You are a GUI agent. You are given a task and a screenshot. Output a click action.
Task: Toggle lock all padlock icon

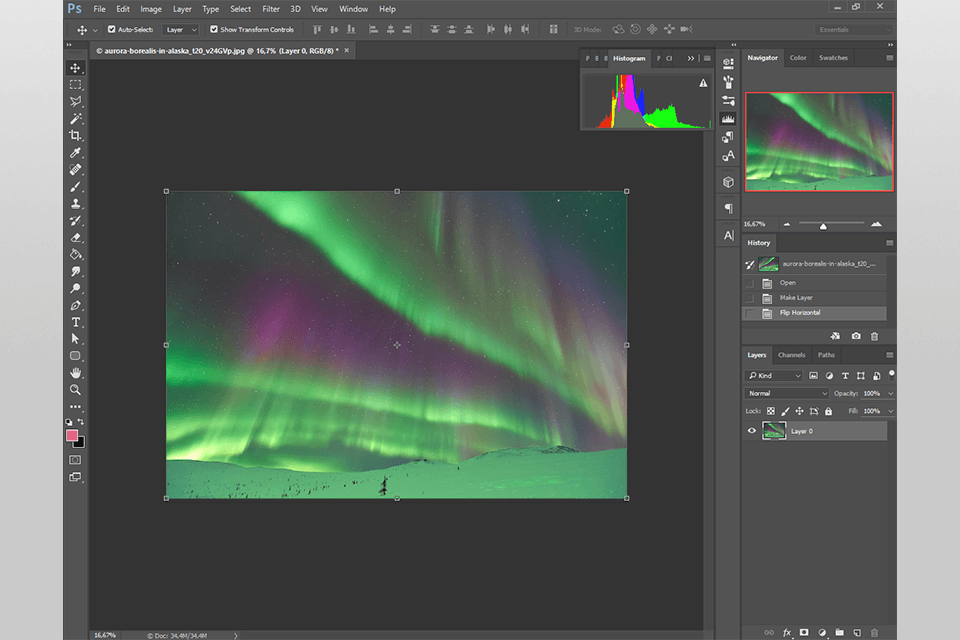click(828, 412)
